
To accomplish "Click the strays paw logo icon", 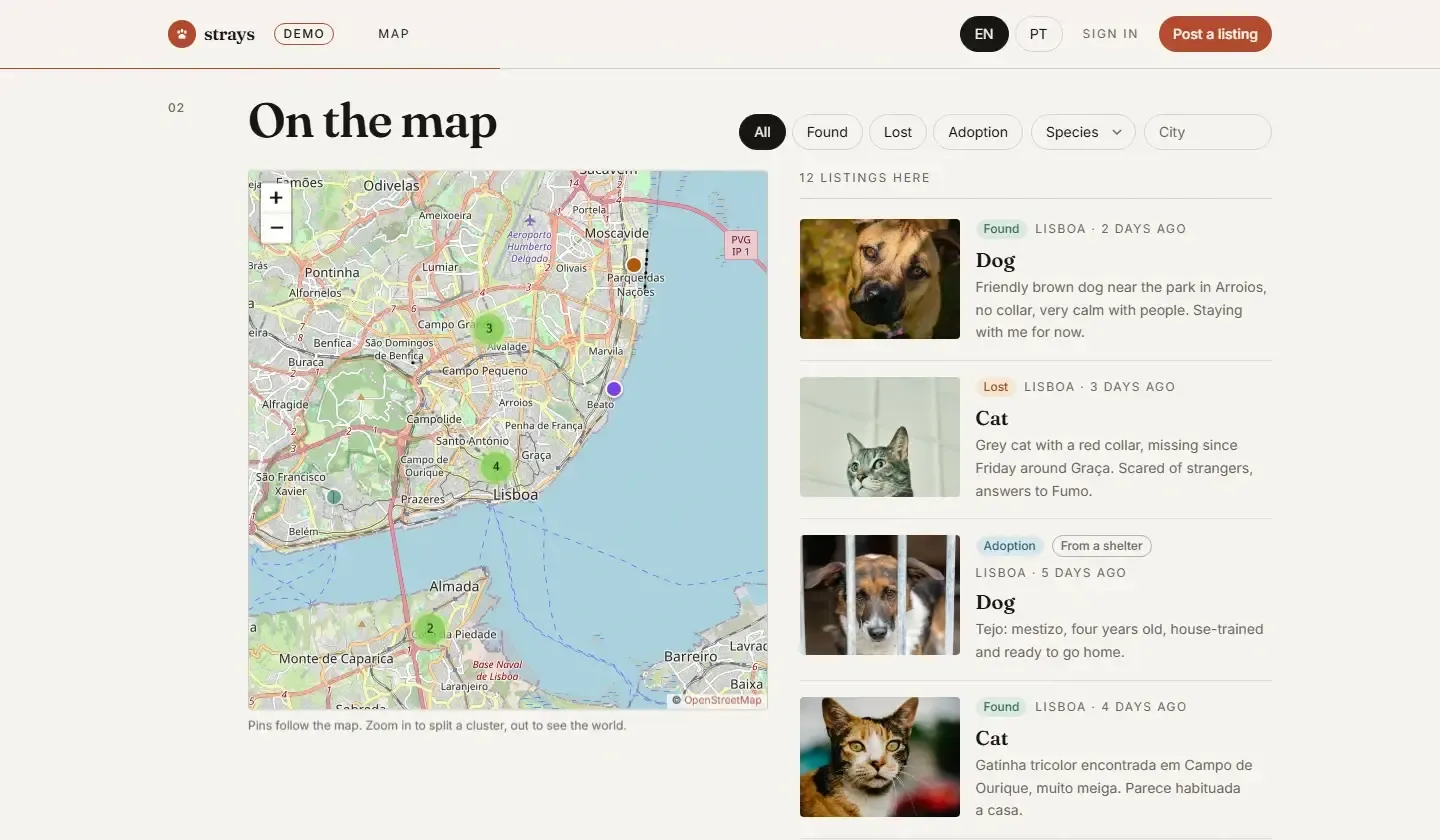I will pos(181,34).
